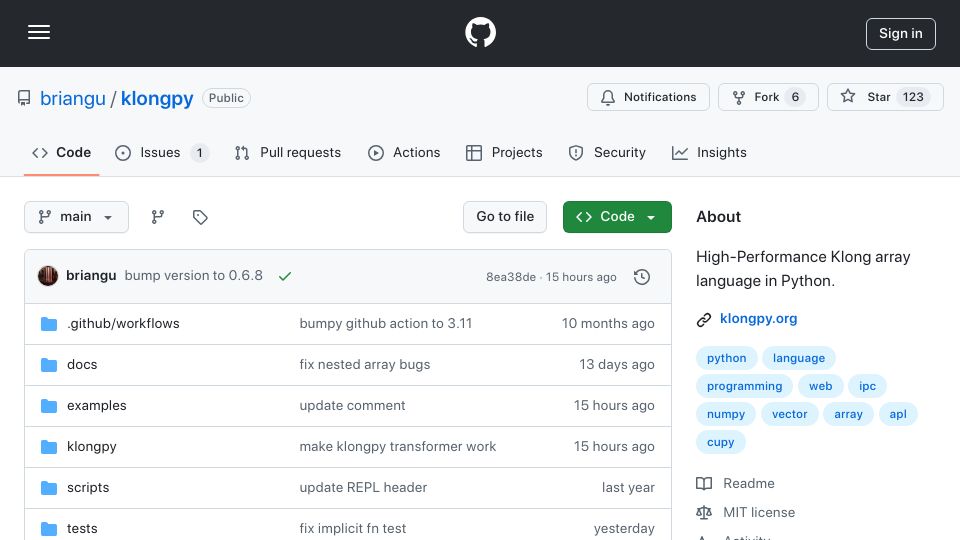
Task: Click the scripts folder icon
Action: tap(49, 488)
